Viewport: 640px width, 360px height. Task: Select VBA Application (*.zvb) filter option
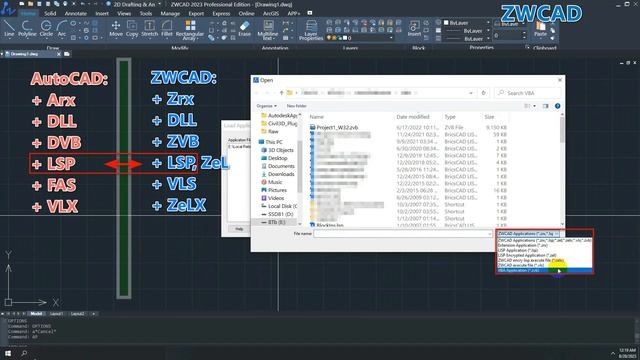(544, 270)
